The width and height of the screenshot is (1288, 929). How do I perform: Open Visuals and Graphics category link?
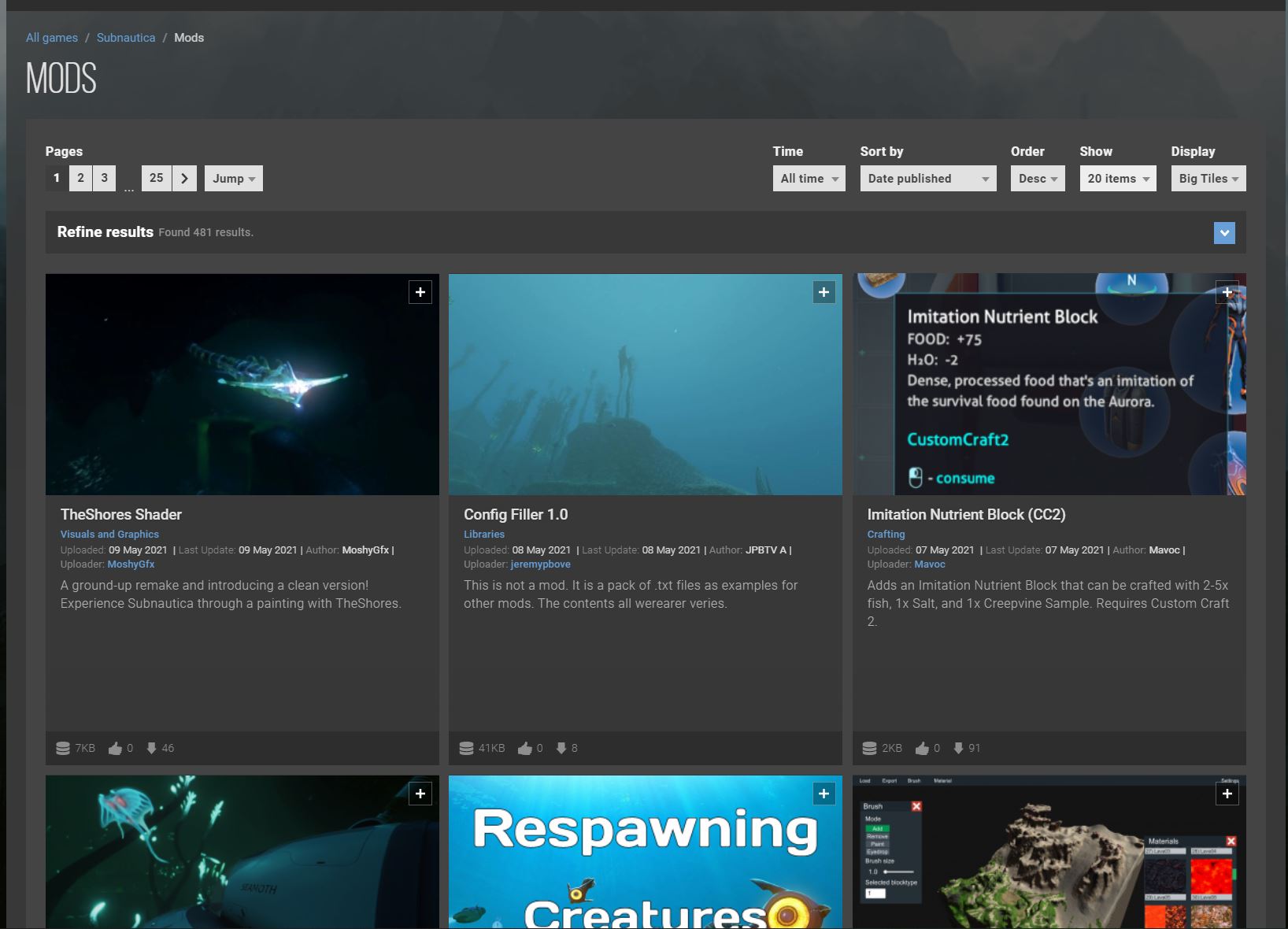109,534
